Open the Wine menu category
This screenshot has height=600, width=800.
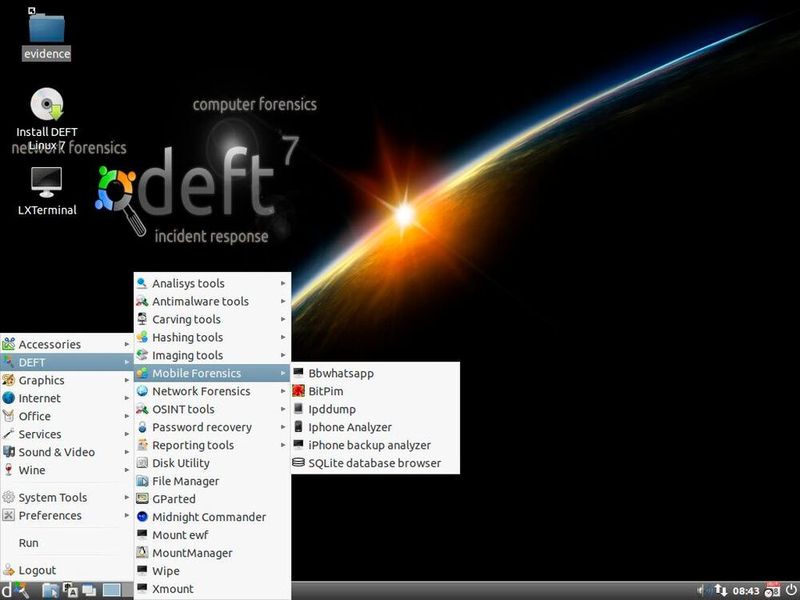point(66,470)
